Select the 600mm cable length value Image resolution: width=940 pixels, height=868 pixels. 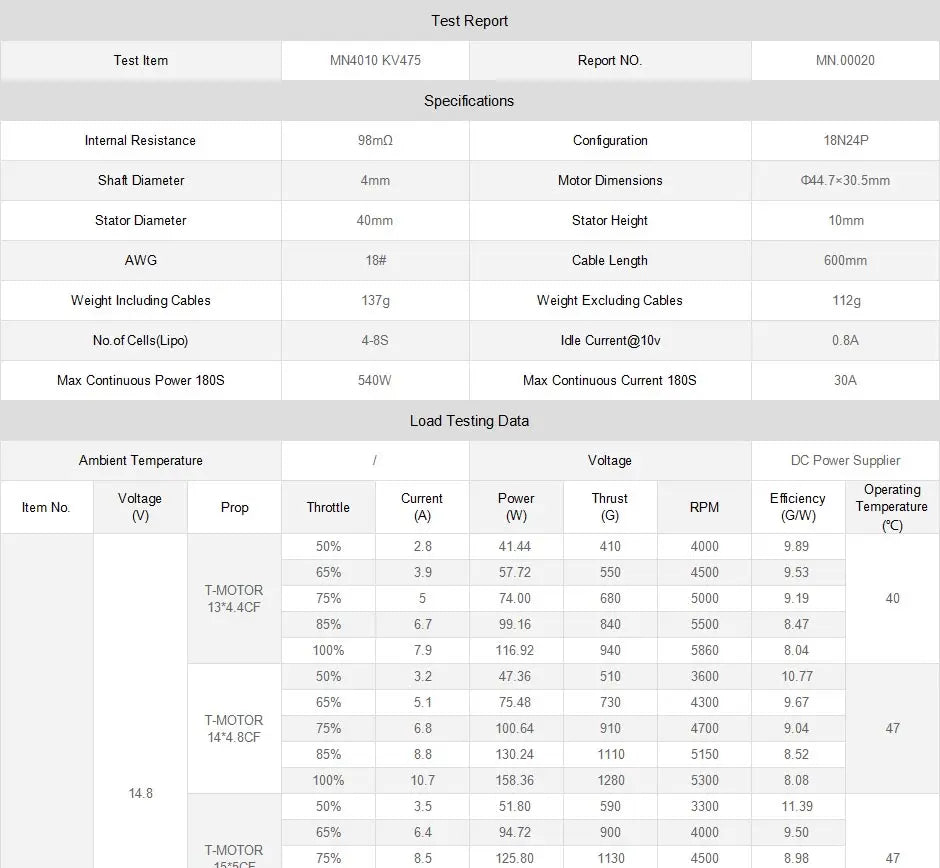point(845,261)
